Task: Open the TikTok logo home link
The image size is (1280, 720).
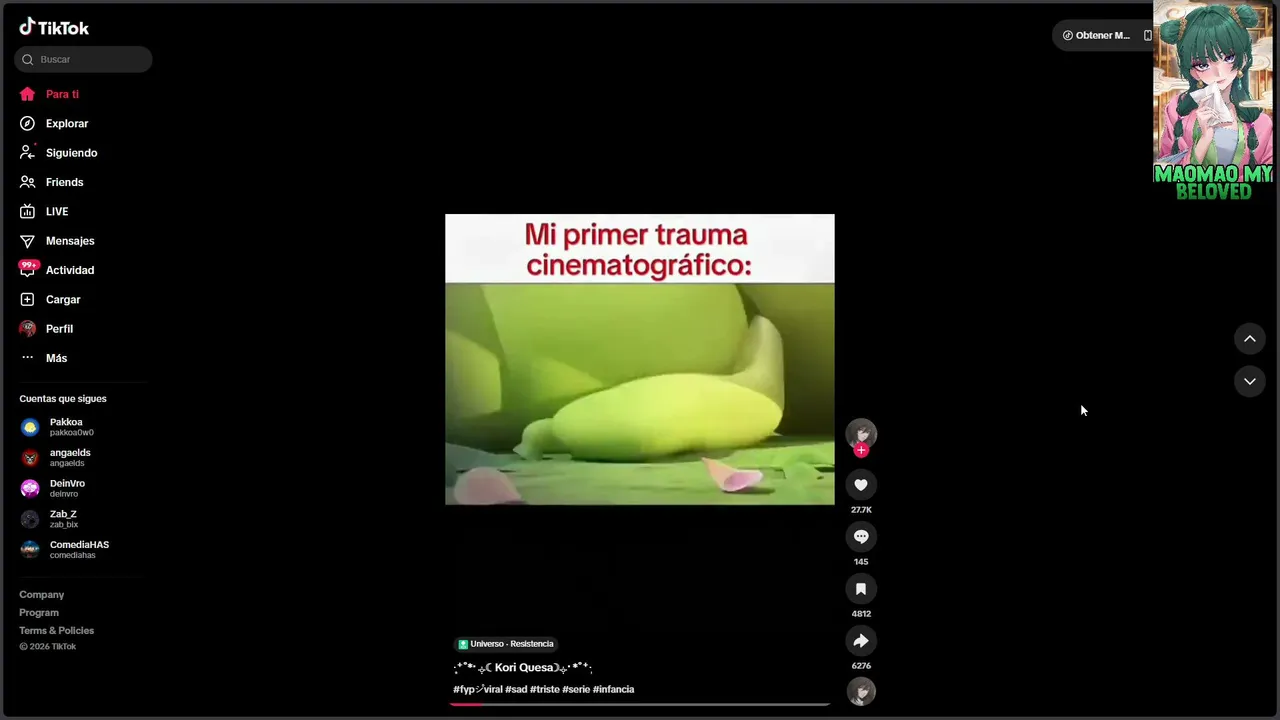Action: 54,27
